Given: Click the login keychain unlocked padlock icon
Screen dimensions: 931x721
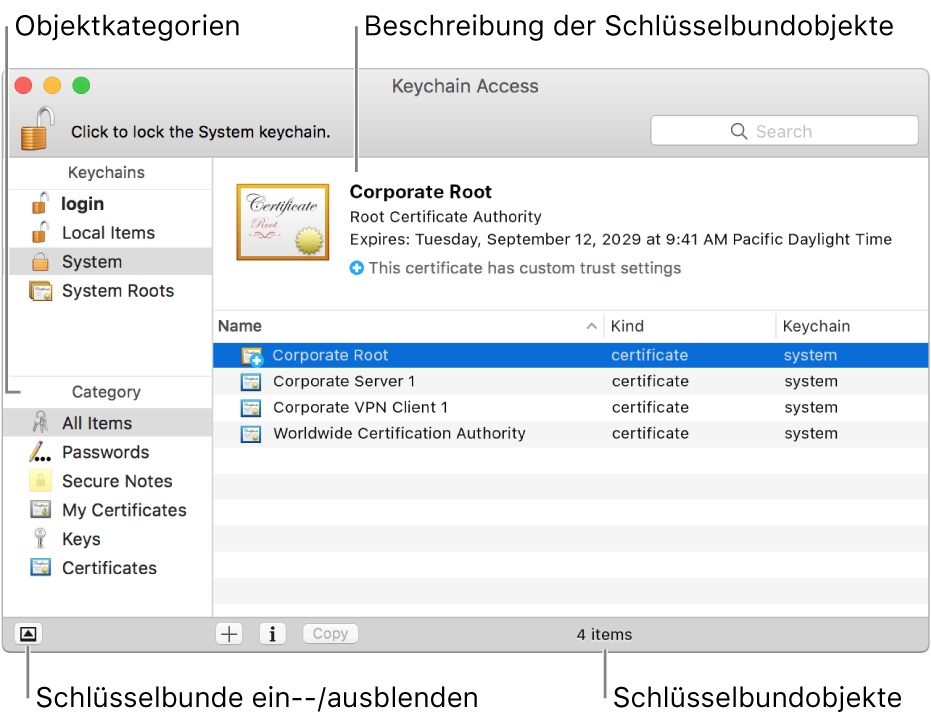Looking at the screenshot, I should point(40,203).
